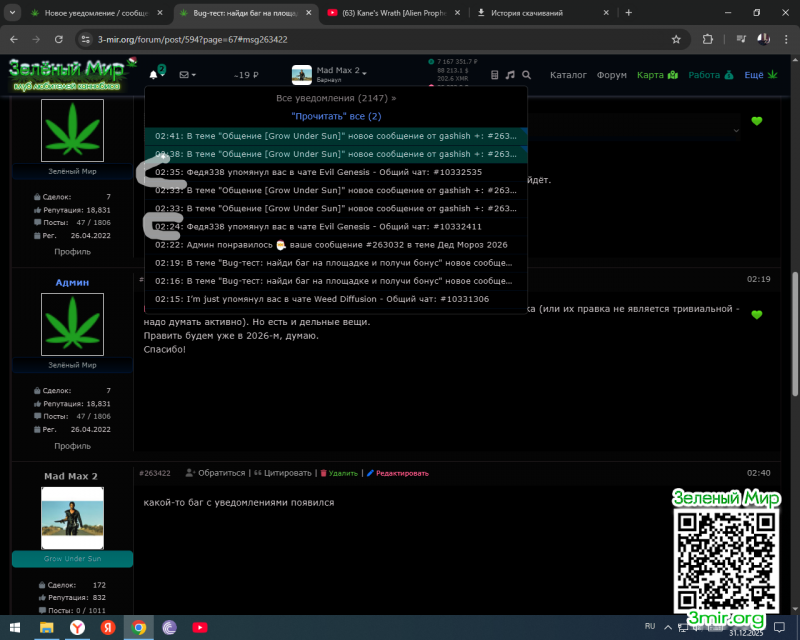Click the Карта link in header

(x=657, y=75)
